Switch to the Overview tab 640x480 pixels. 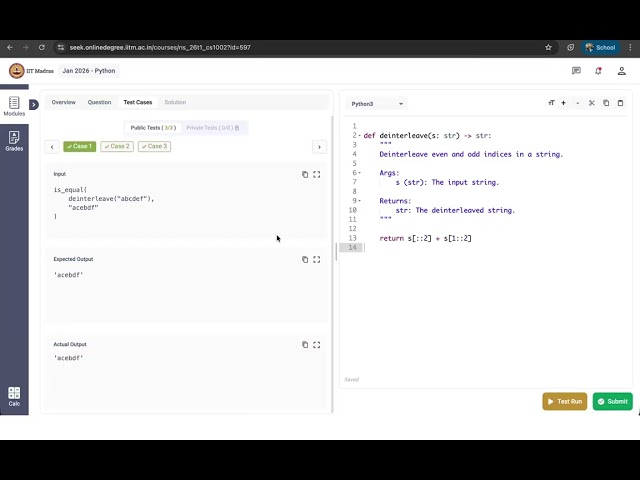coord(63,102)
